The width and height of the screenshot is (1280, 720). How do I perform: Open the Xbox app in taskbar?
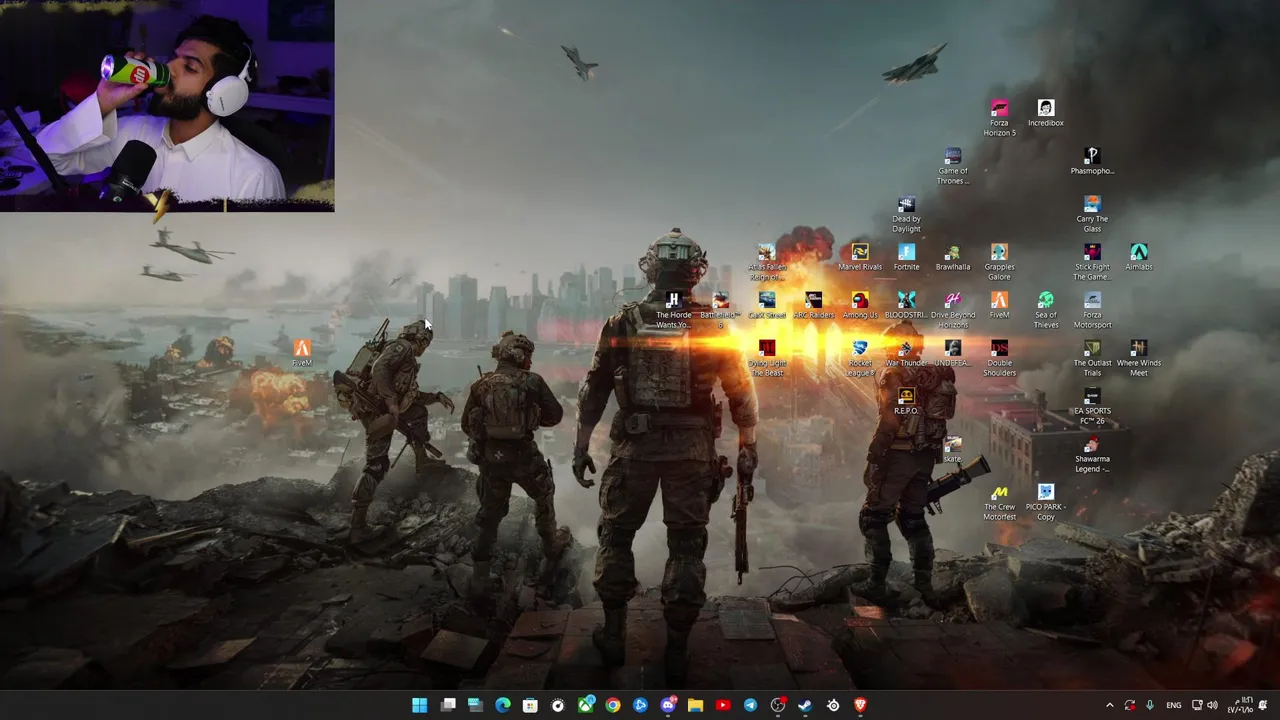[585, 705]
